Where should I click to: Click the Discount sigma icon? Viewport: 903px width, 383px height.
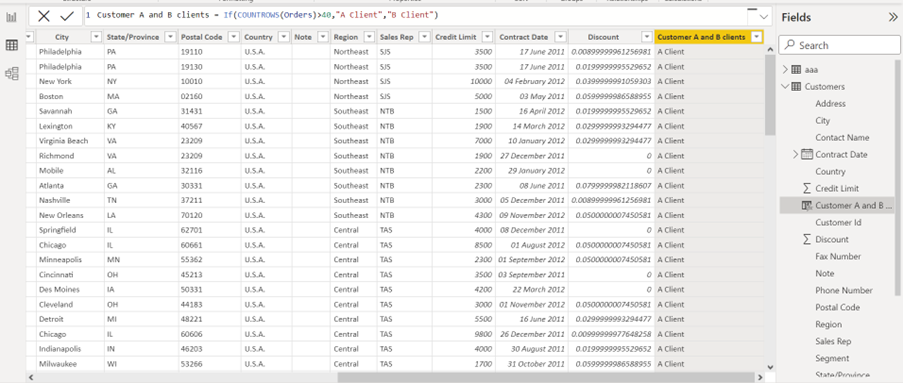point(807,240)
